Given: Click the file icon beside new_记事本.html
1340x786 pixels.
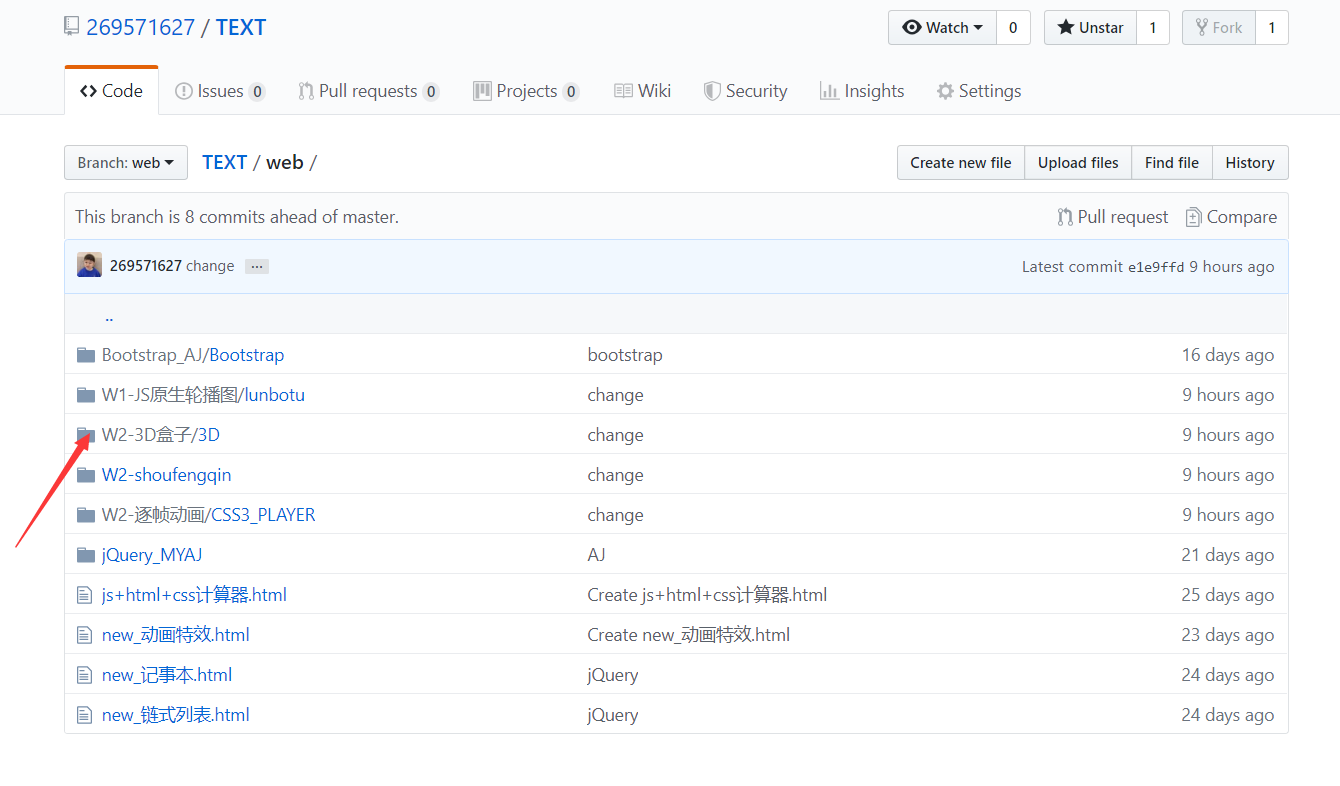Looking at the screenshot, I should click(x=84, y=674).
